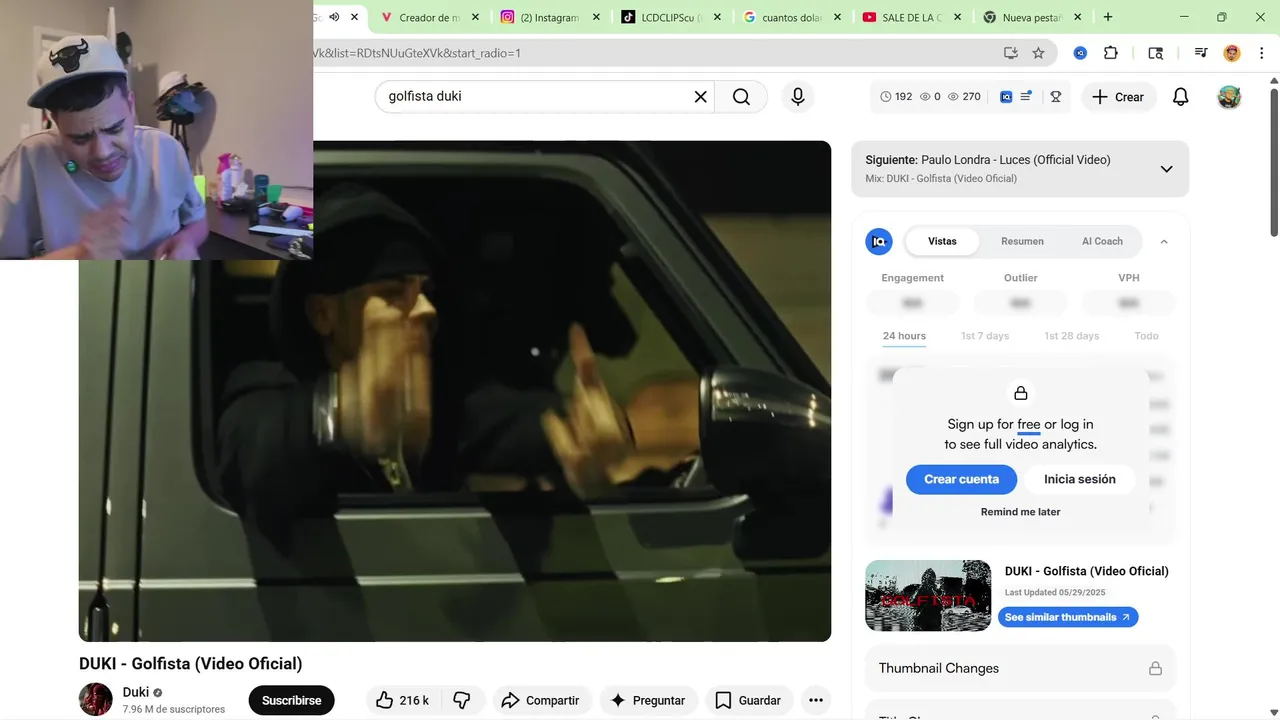Close the Creador de m tab
The width and height of the screenshot is (1280, 720).
tap(475, 17)
